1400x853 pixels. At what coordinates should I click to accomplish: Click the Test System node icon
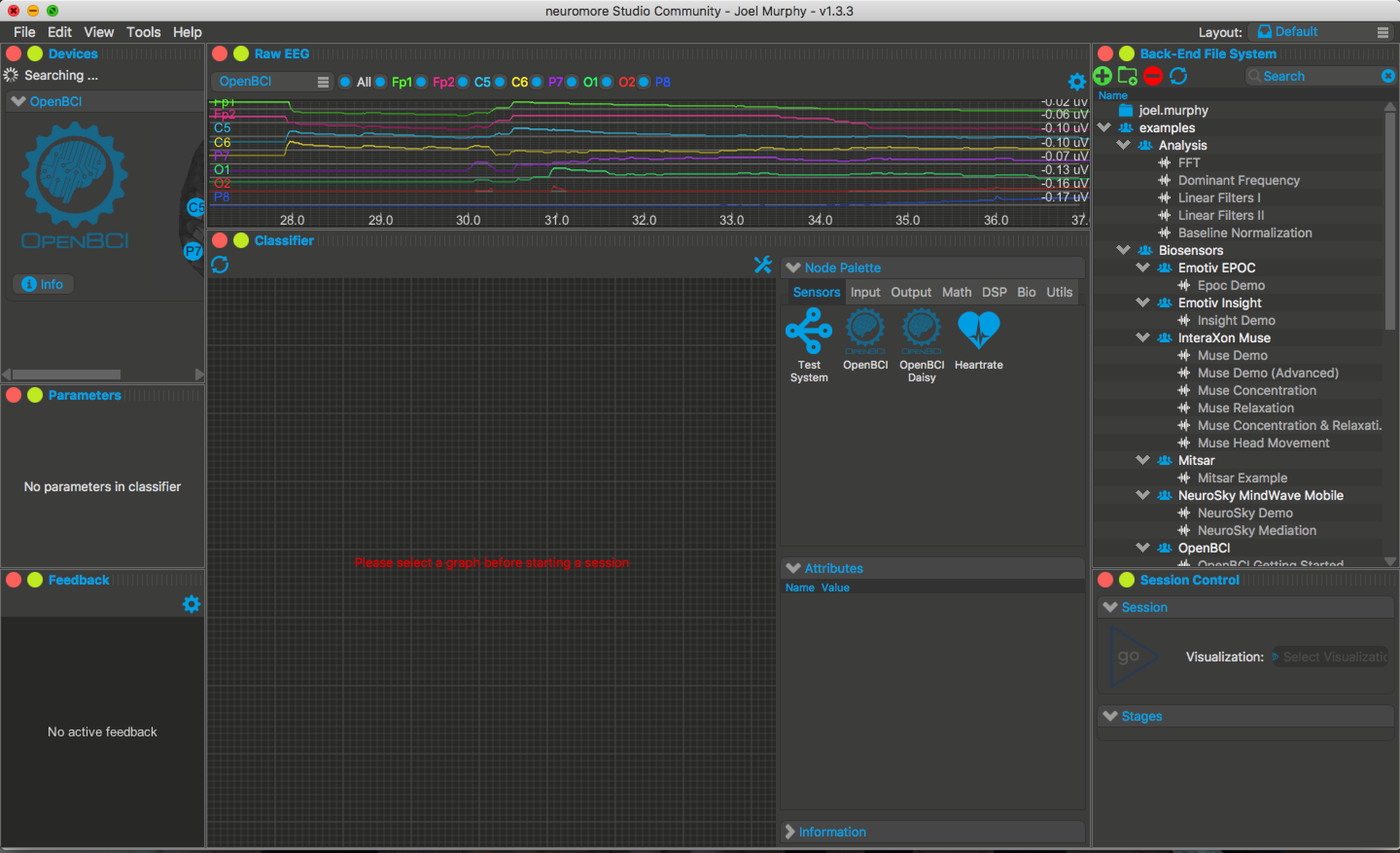[x=808, y=331]
